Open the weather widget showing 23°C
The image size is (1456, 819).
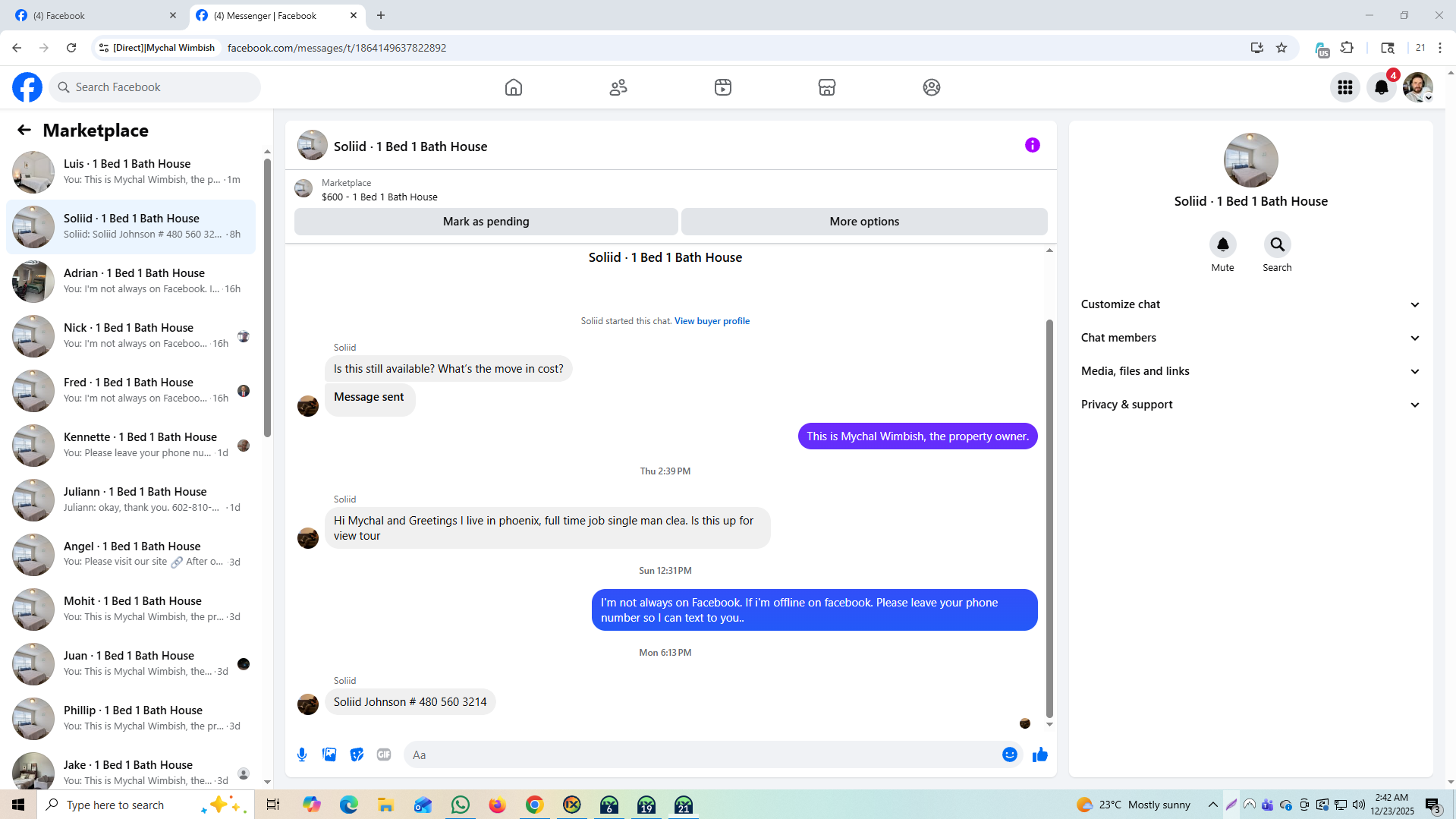tap(1134, 805)
